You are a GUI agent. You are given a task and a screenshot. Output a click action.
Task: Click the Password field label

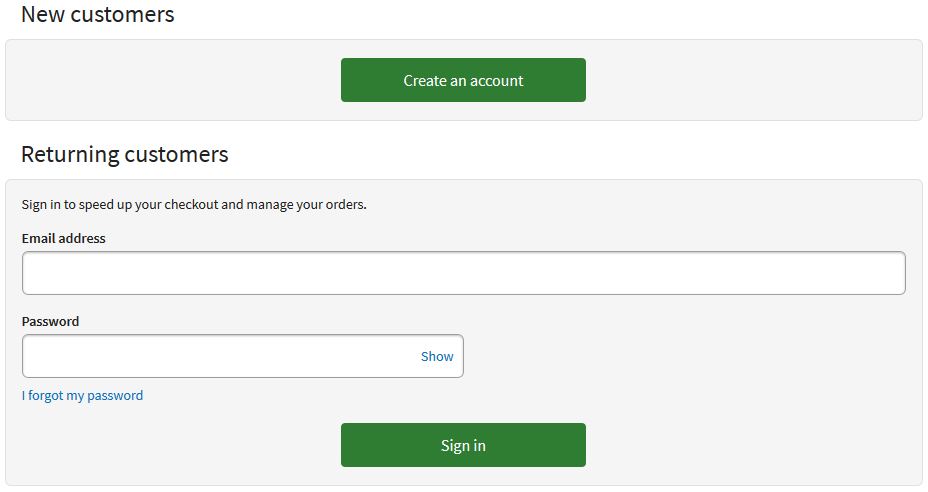coord(50,321)
